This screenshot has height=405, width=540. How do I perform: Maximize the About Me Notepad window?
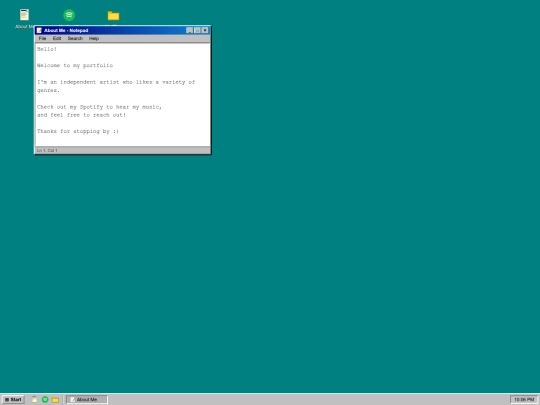[197, 30]
